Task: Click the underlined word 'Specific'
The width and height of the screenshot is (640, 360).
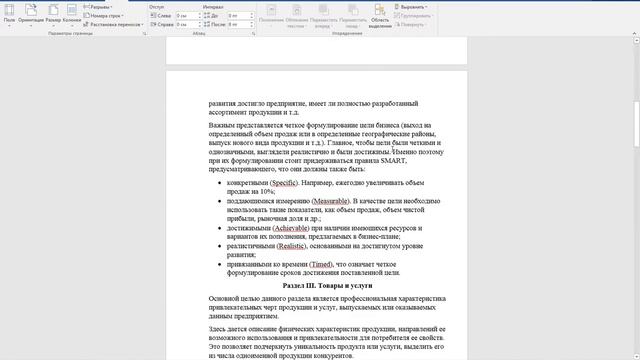Action: [x=284, y=183]
